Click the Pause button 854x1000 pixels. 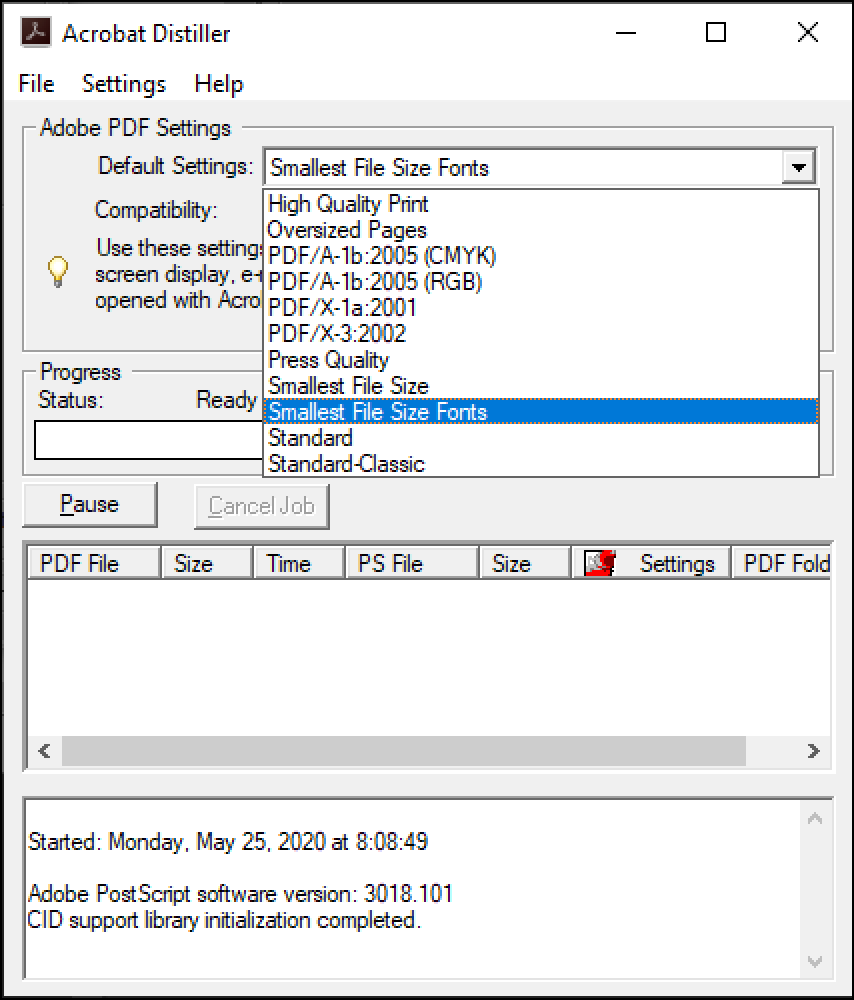(90, 504)
